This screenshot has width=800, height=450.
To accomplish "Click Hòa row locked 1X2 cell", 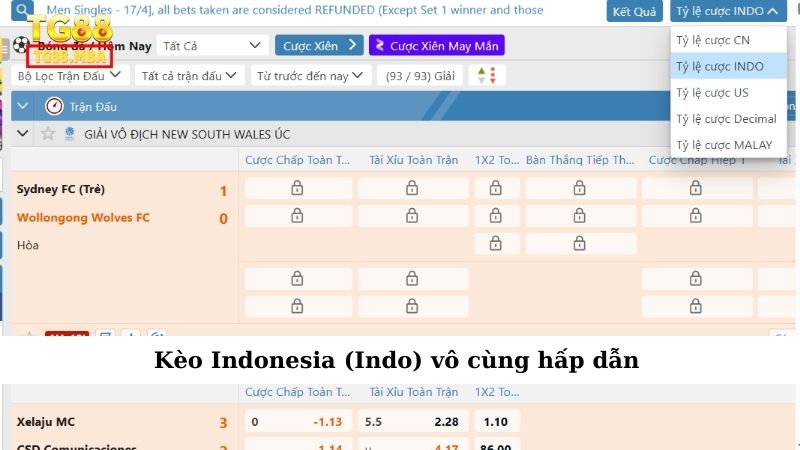I will pyautogui.click(x=496, y=244).
